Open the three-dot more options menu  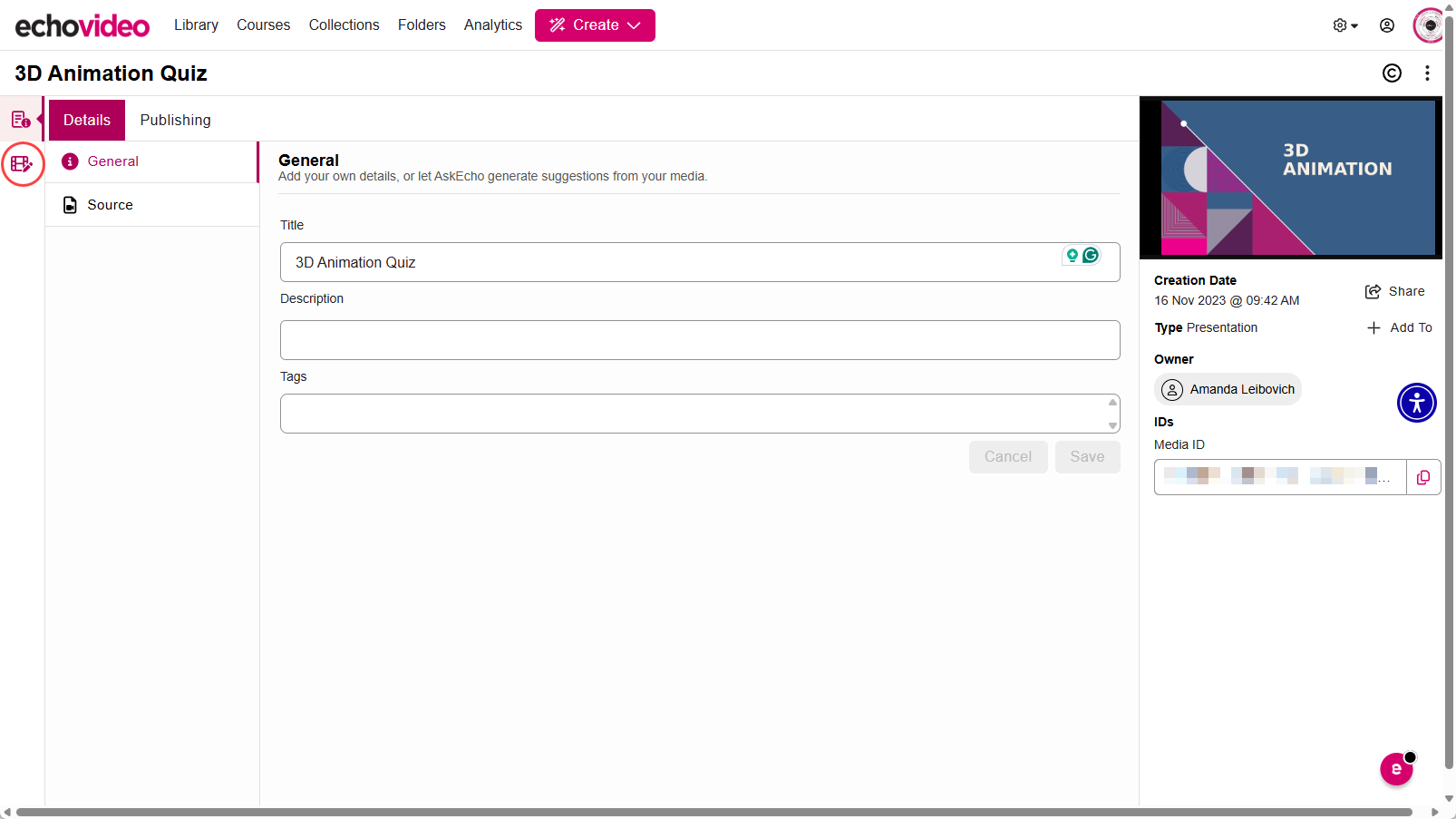[1427, 73]
